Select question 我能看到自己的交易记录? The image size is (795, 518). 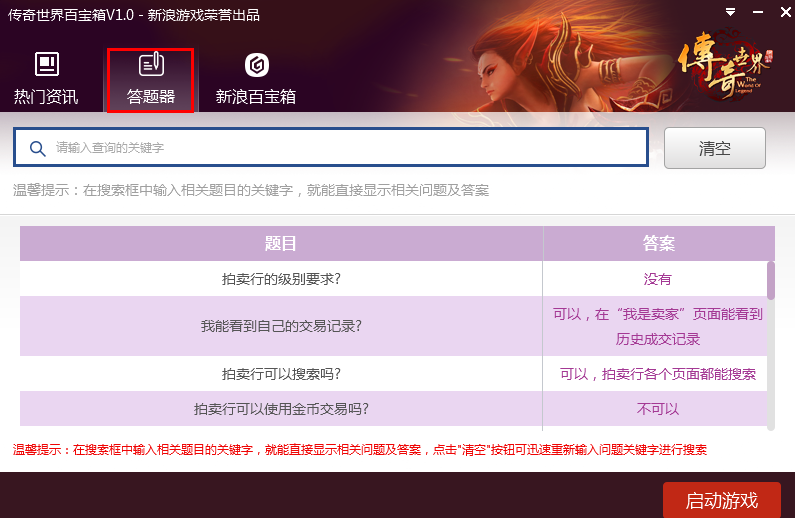[x=281, y=326]
